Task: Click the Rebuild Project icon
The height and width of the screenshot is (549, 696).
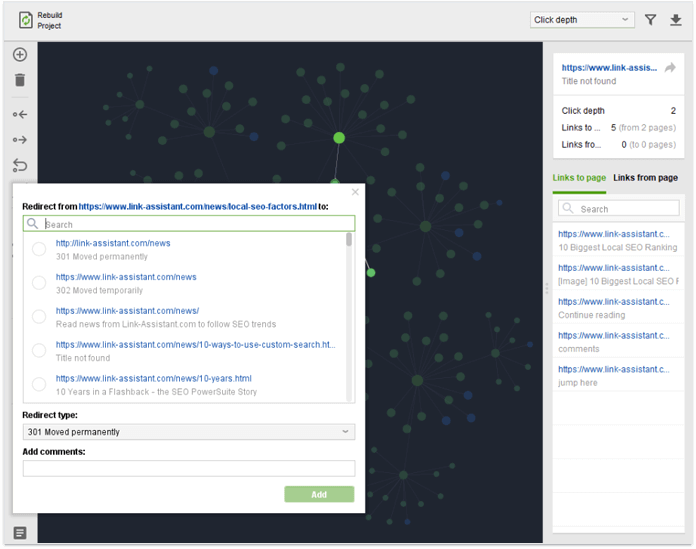Action: coord(26,20)
